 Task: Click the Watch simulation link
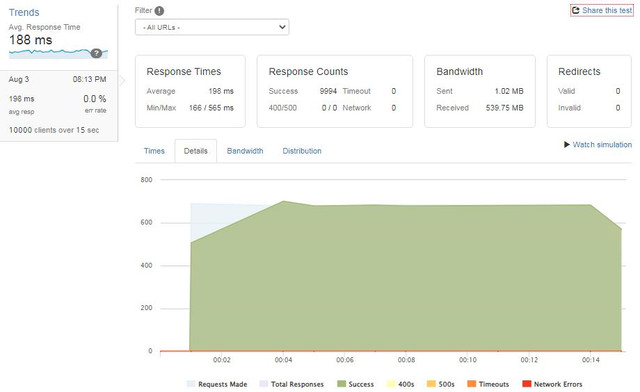coord(602,145)
